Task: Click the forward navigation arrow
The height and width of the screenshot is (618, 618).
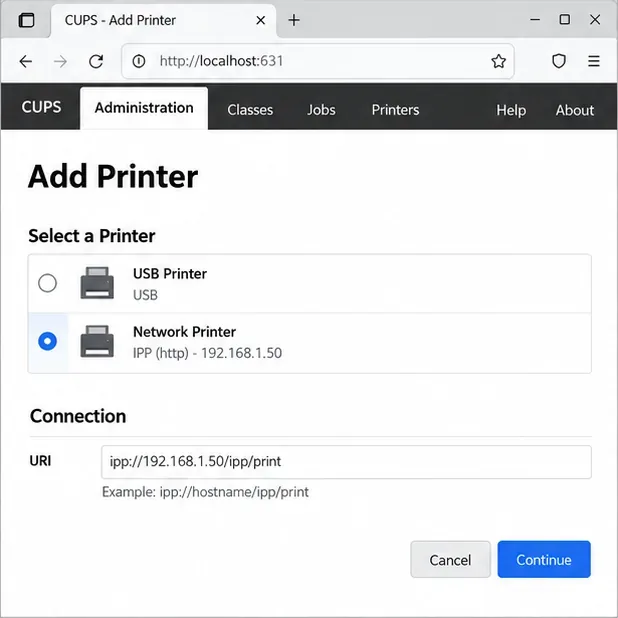Action: 60,61
